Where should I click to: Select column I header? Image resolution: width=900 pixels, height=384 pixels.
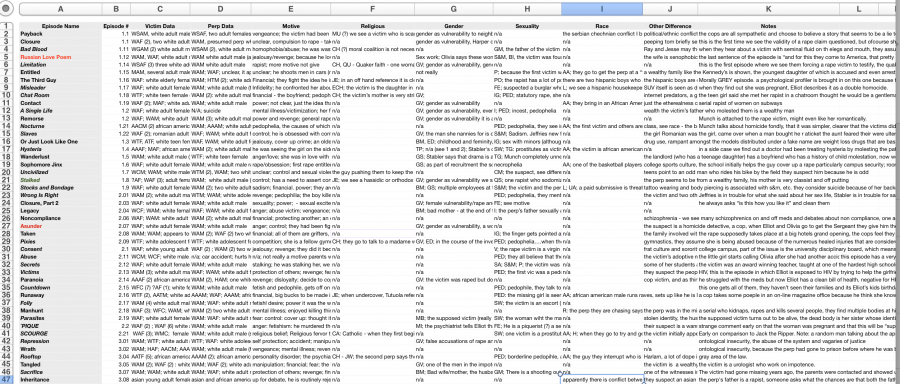(602, 9)
